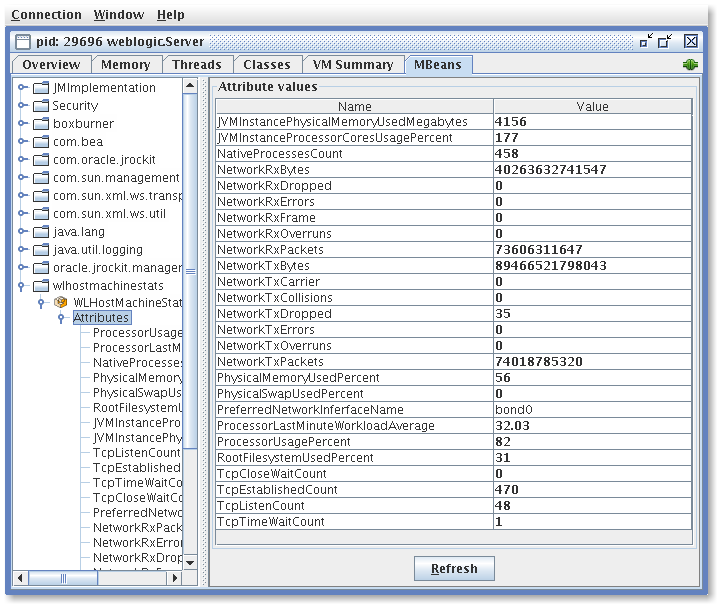Click the horizontal scroll left arrow

[20, 578]
